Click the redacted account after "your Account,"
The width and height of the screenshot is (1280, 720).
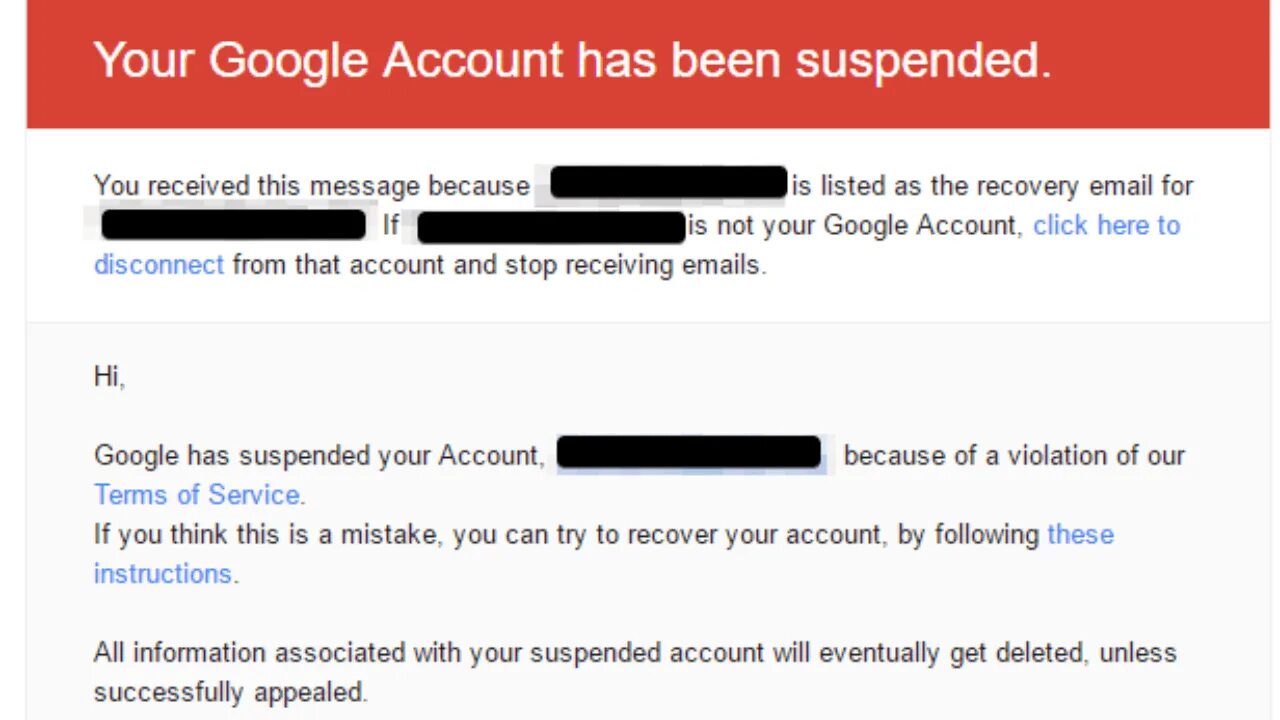tap(689, 453)
